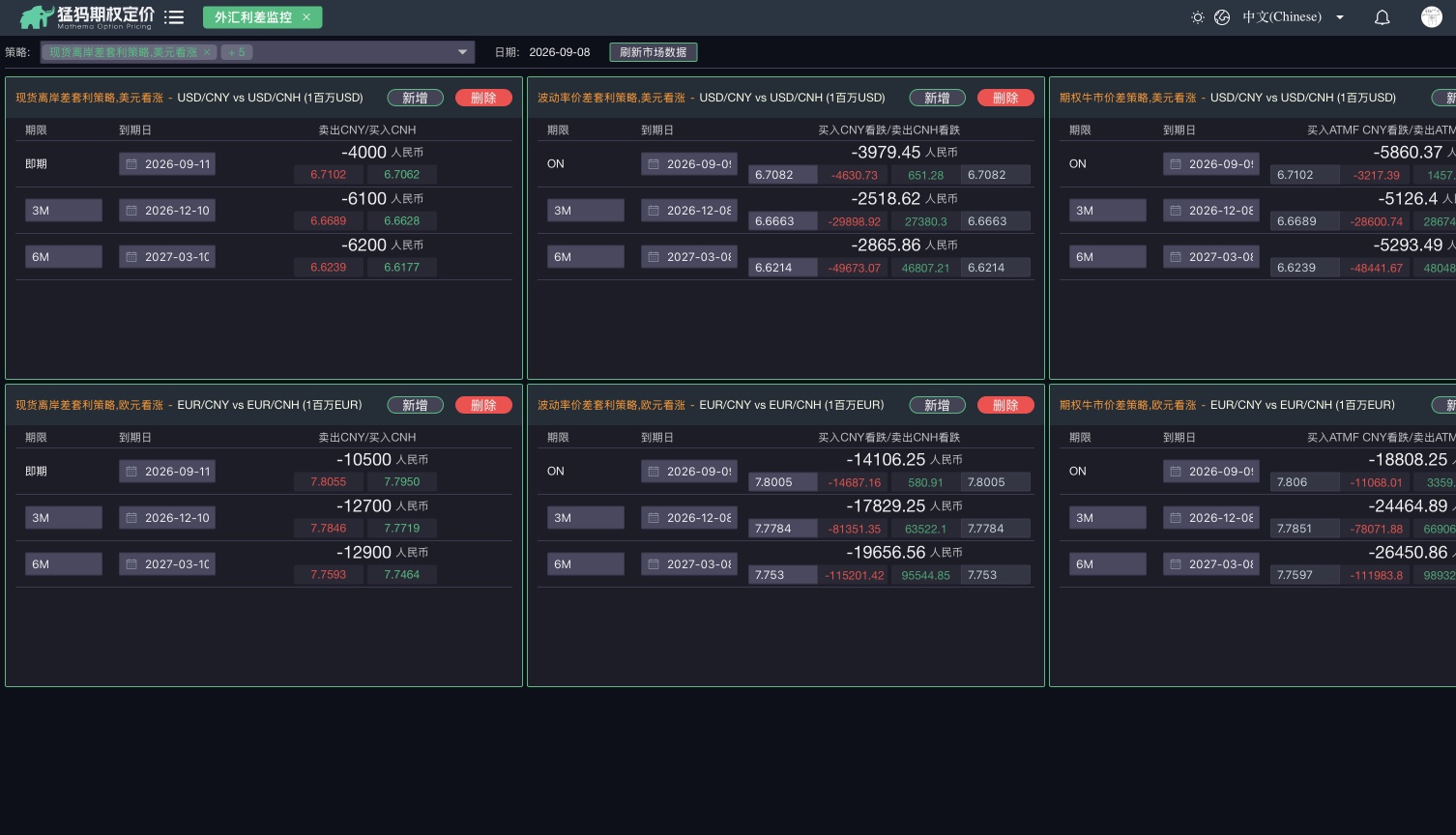Click the 6M tenor field in EUR bull-spread panel
The width and height of the screenshot is (1456, 835).
tap(1108, 564)
